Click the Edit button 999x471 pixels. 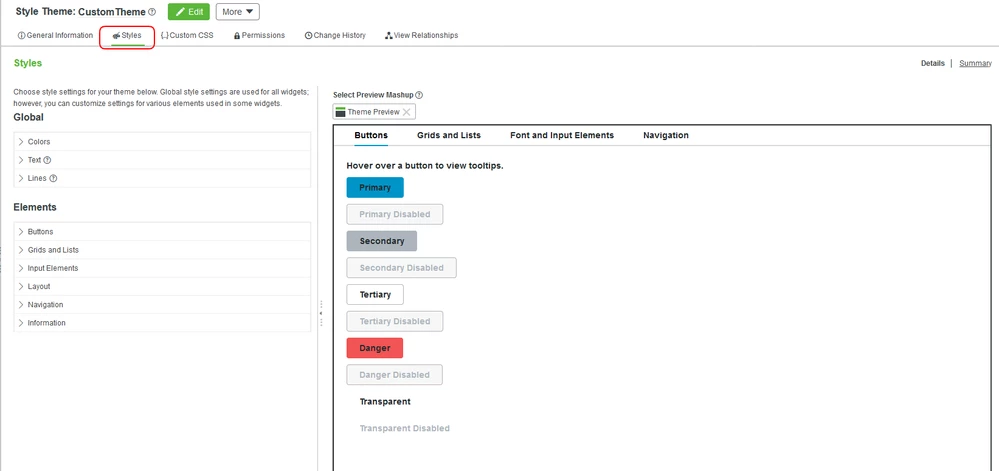pyautogui.click(x=189, y=11)
